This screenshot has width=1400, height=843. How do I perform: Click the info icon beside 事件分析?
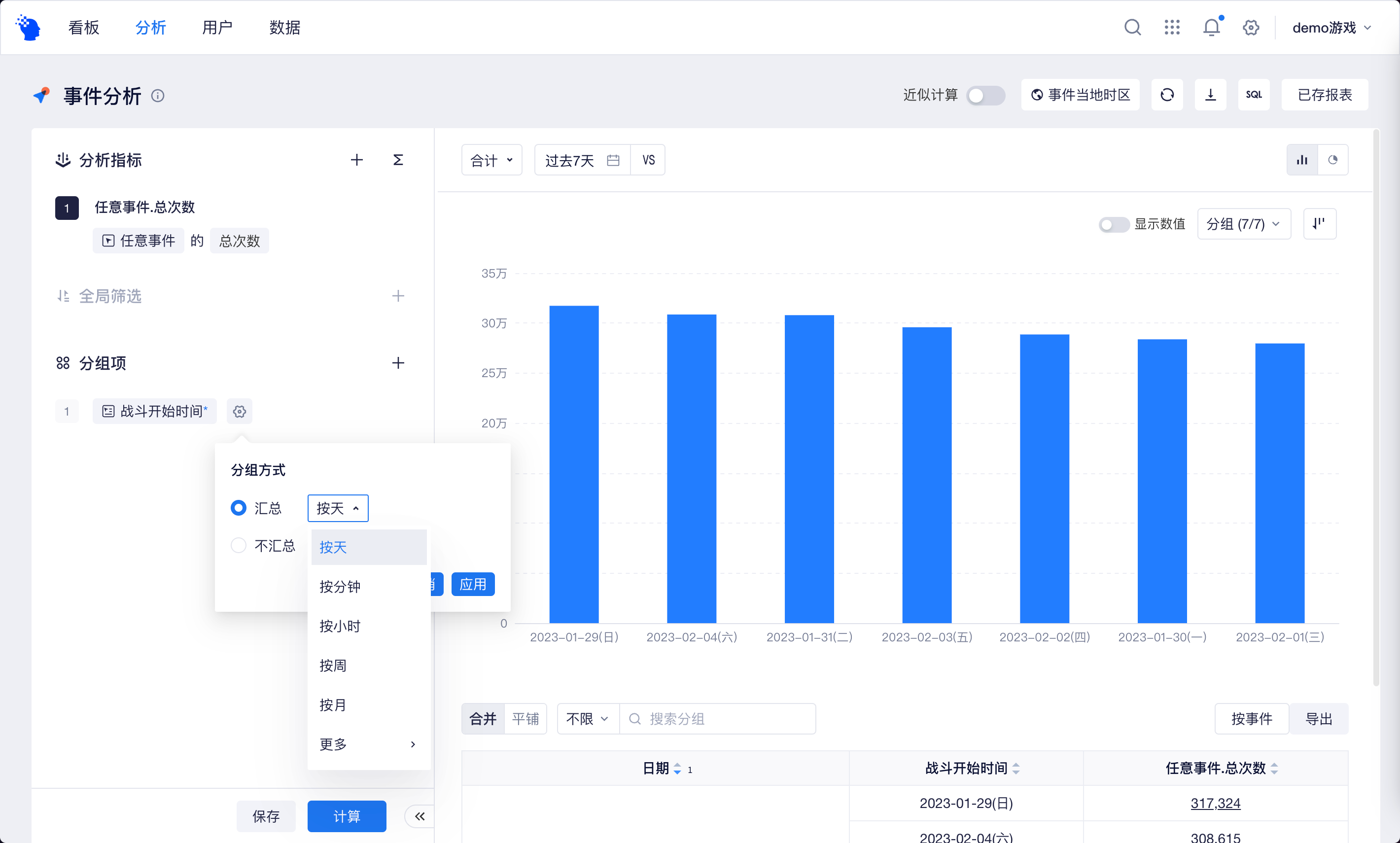tap(157, 96)
